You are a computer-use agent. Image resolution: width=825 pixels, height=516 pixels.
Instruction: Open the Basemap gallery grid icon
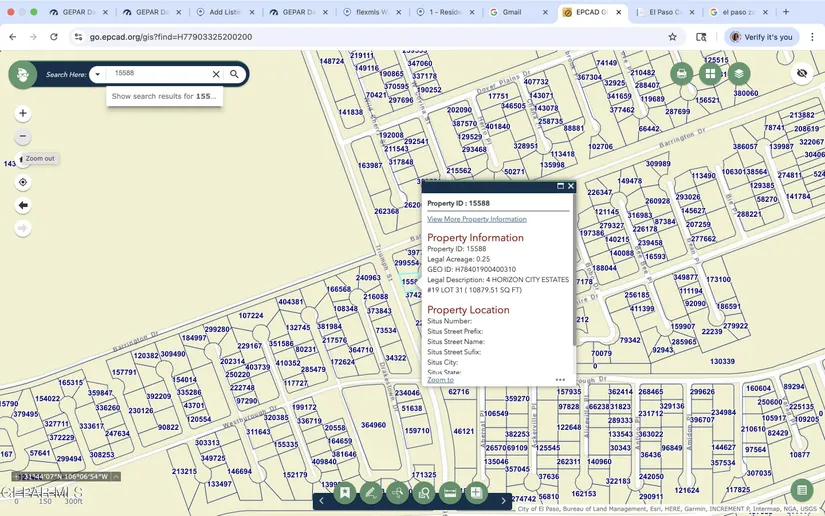pos(710,74)
